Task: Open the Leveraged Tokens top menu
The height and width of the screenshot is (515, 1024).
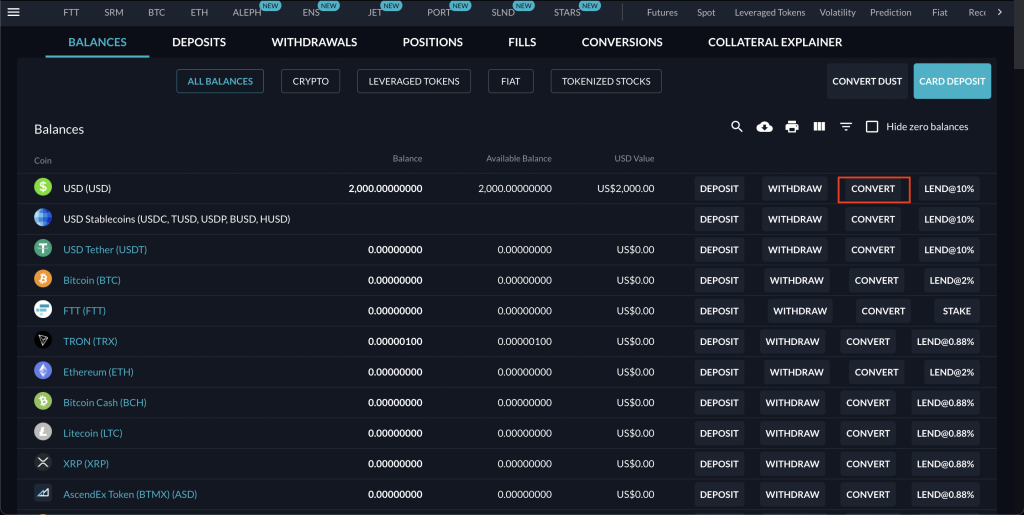Action: tap(770, 12)
